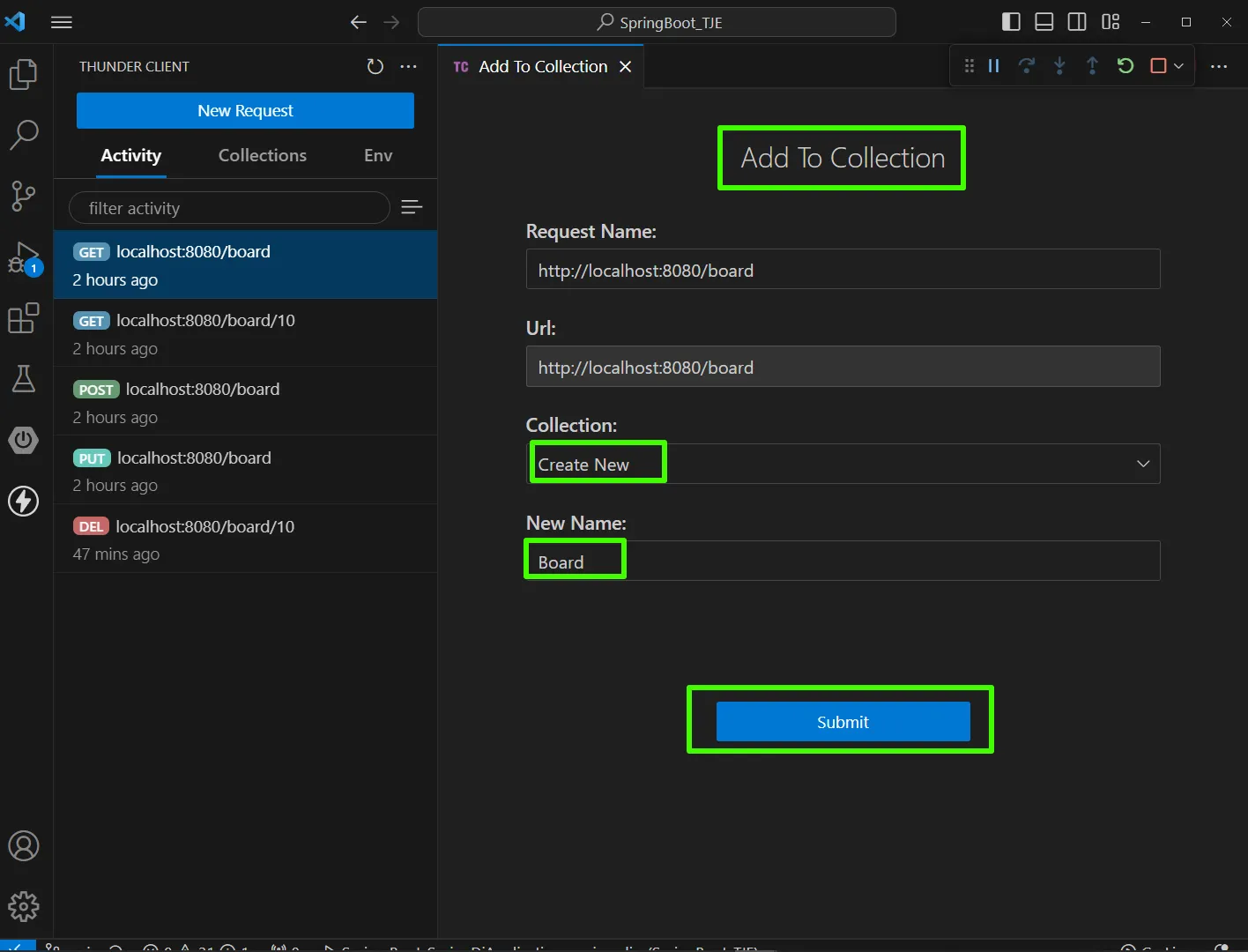Open the Extensions view icon
The width and height of the screenshot is (1248, 952).
(x=24, y=318)
